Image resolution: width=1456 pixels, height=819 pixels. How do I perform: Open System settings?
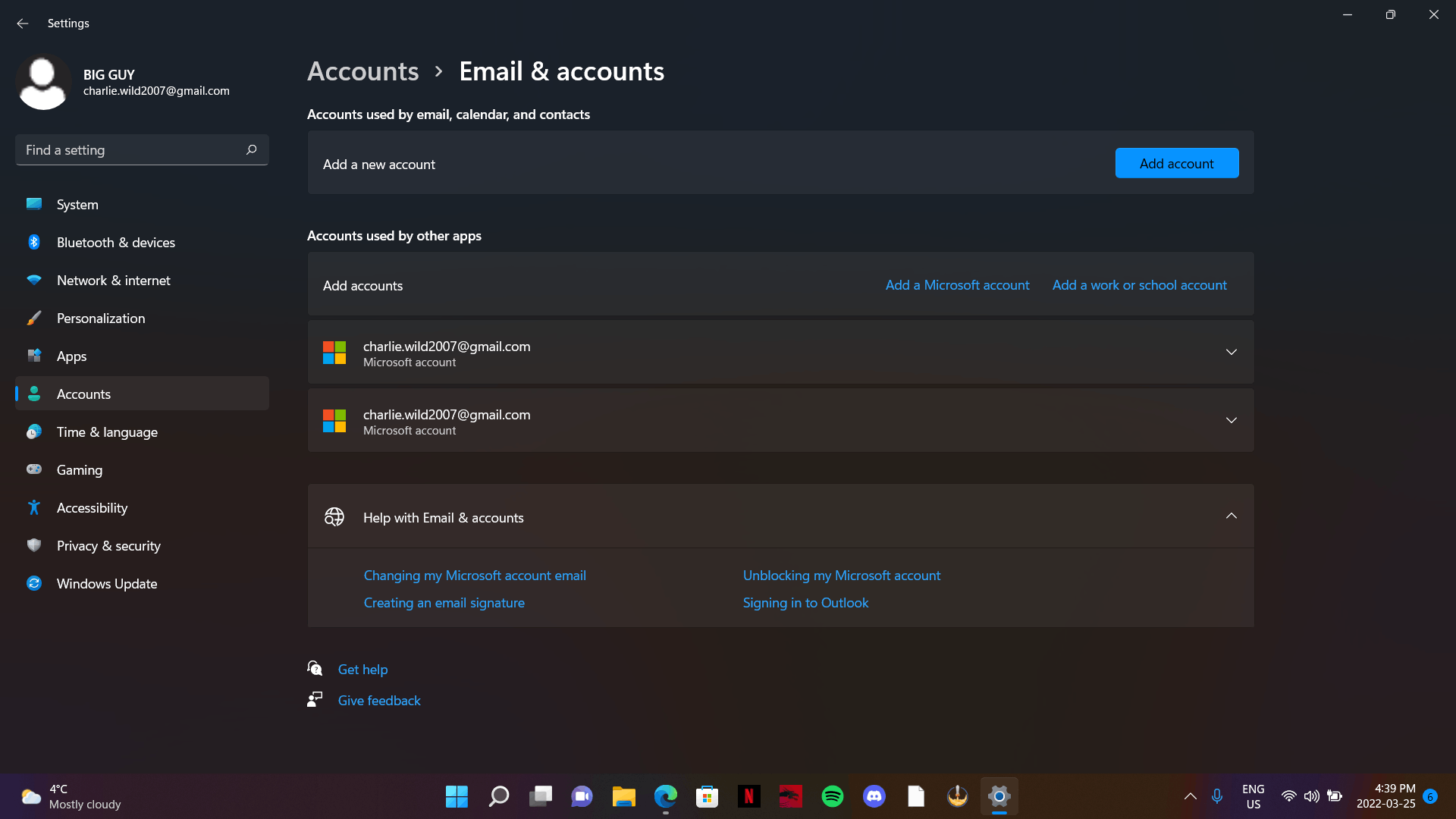(142, 204)
